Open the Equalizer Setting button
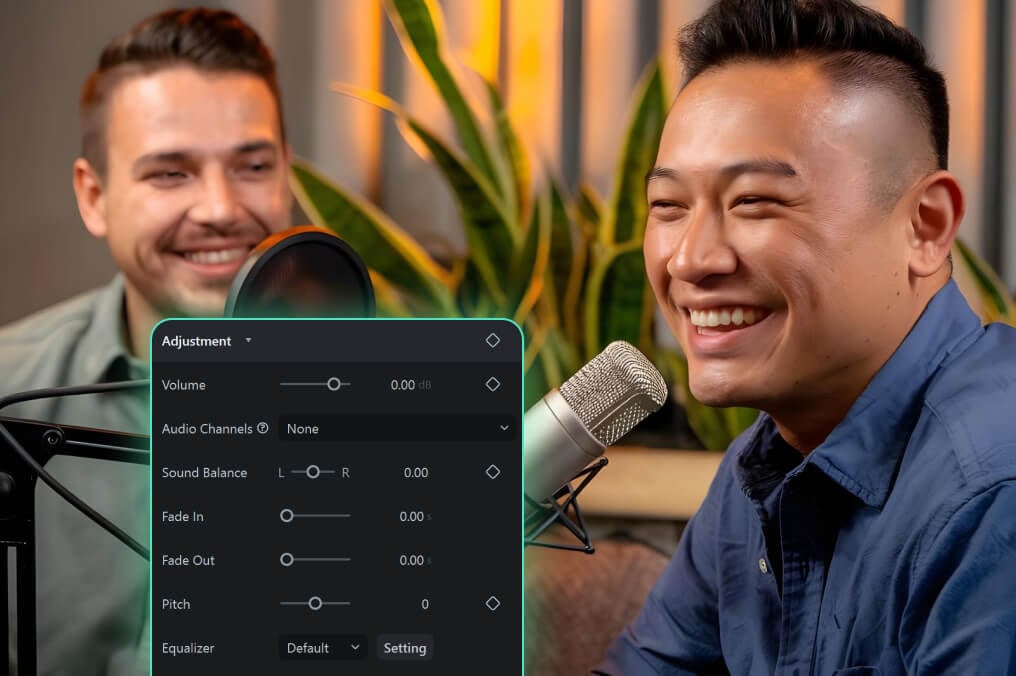1016x676 pixels. pyautogui.click(x=404, y=648)
